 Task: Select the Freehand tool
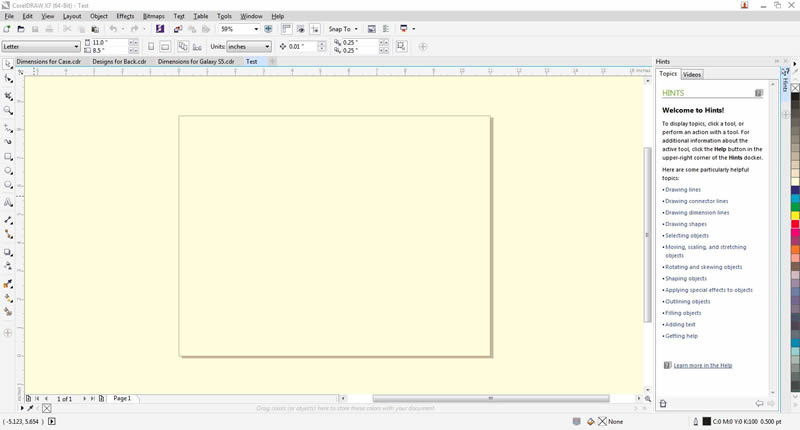click(8, 128)
